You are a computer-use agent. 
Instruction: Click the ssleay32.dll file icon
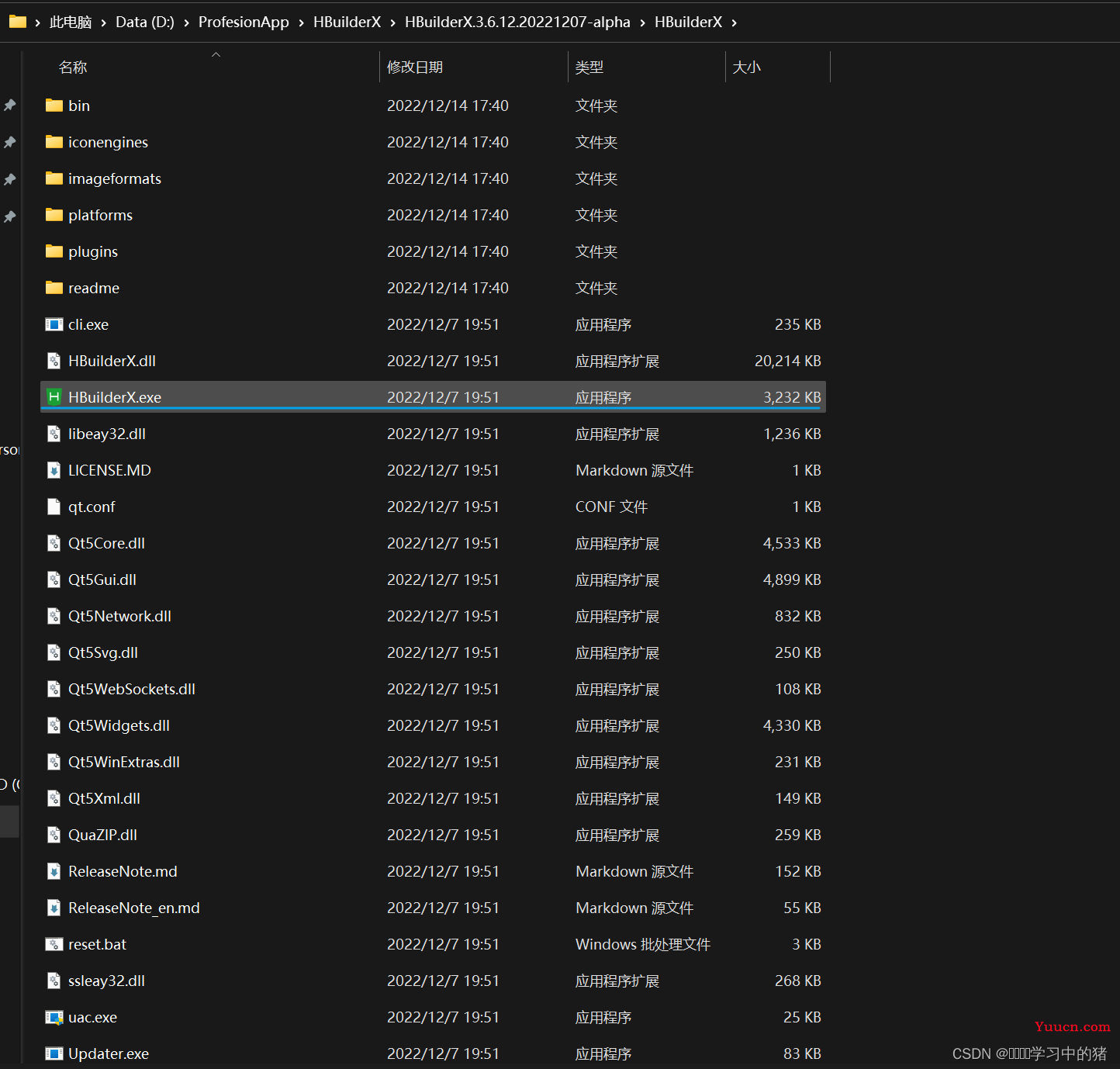click(54, 981)
